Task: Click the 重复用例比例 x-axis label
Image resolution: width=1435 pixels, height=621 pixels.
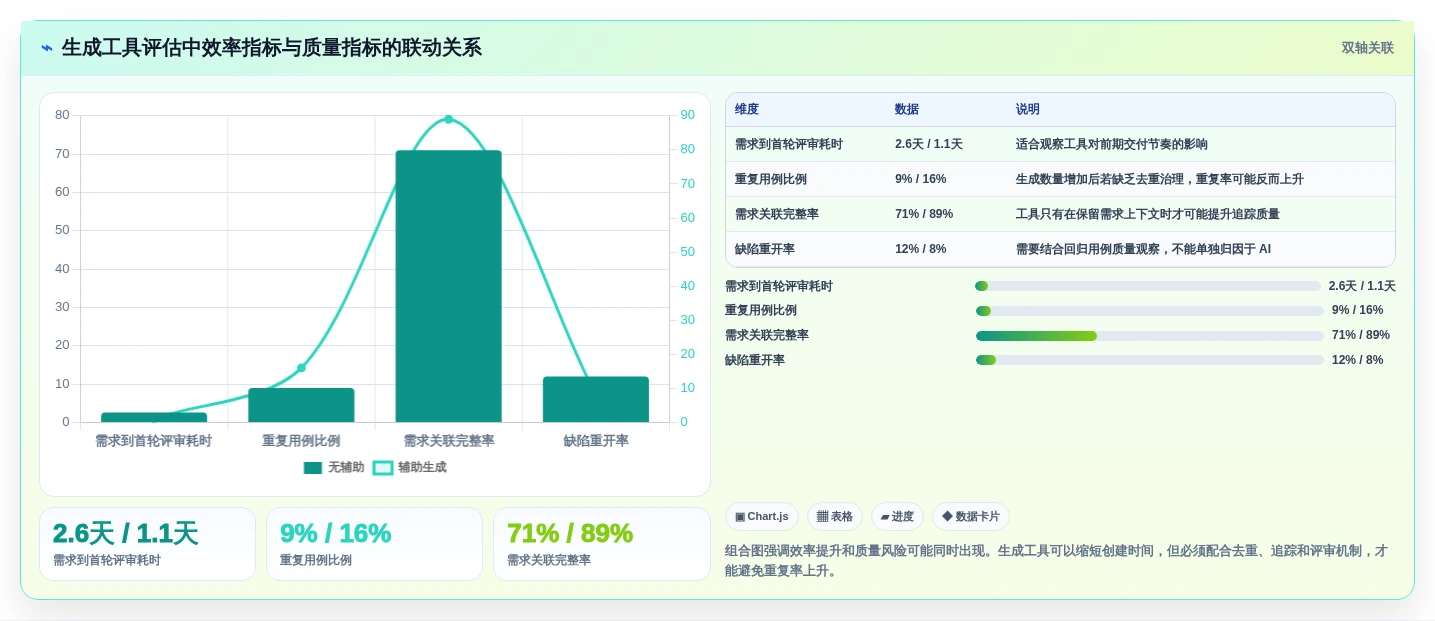Action: (301, 441)
